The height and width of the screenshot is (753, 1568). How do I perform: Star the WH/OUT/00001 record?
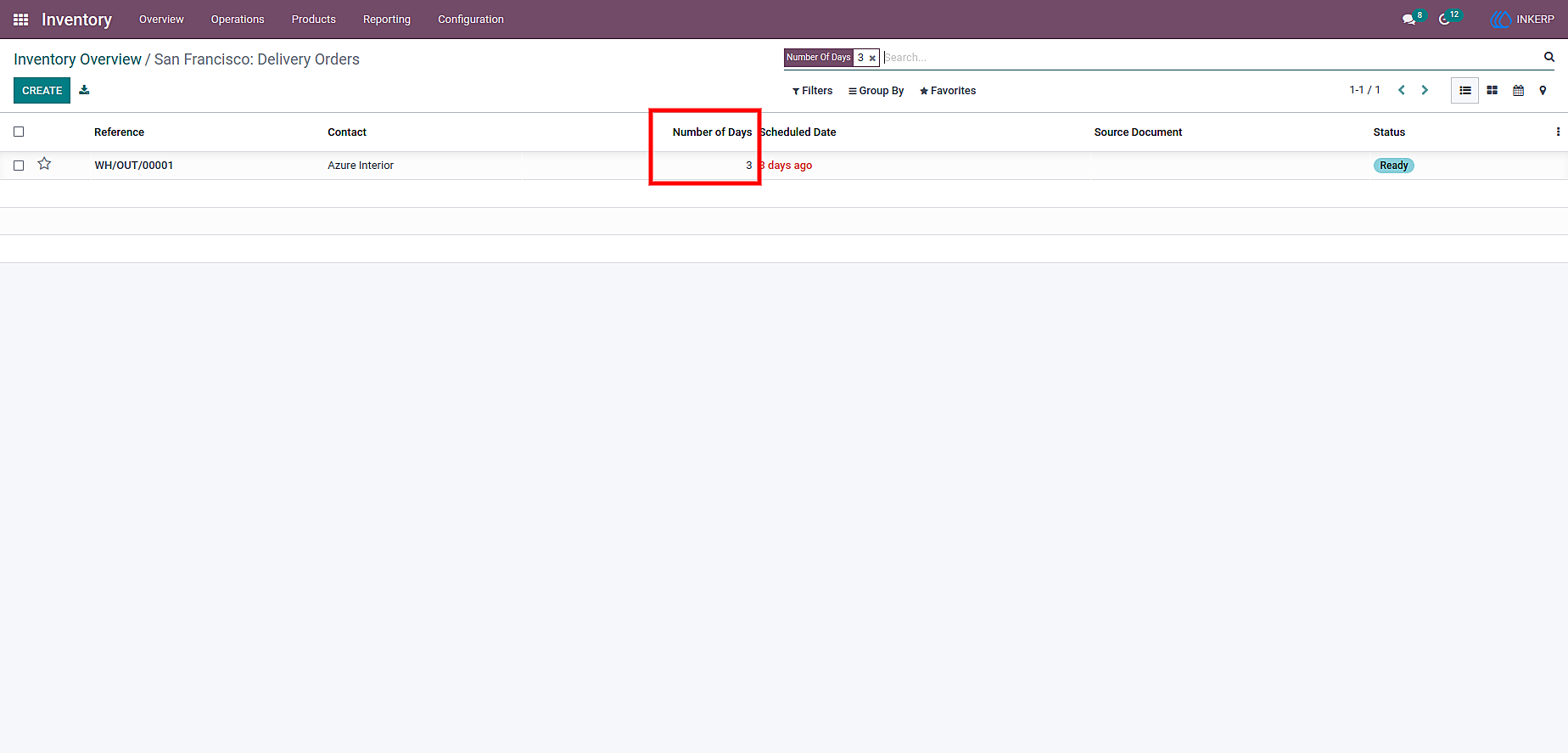[44, 164]
